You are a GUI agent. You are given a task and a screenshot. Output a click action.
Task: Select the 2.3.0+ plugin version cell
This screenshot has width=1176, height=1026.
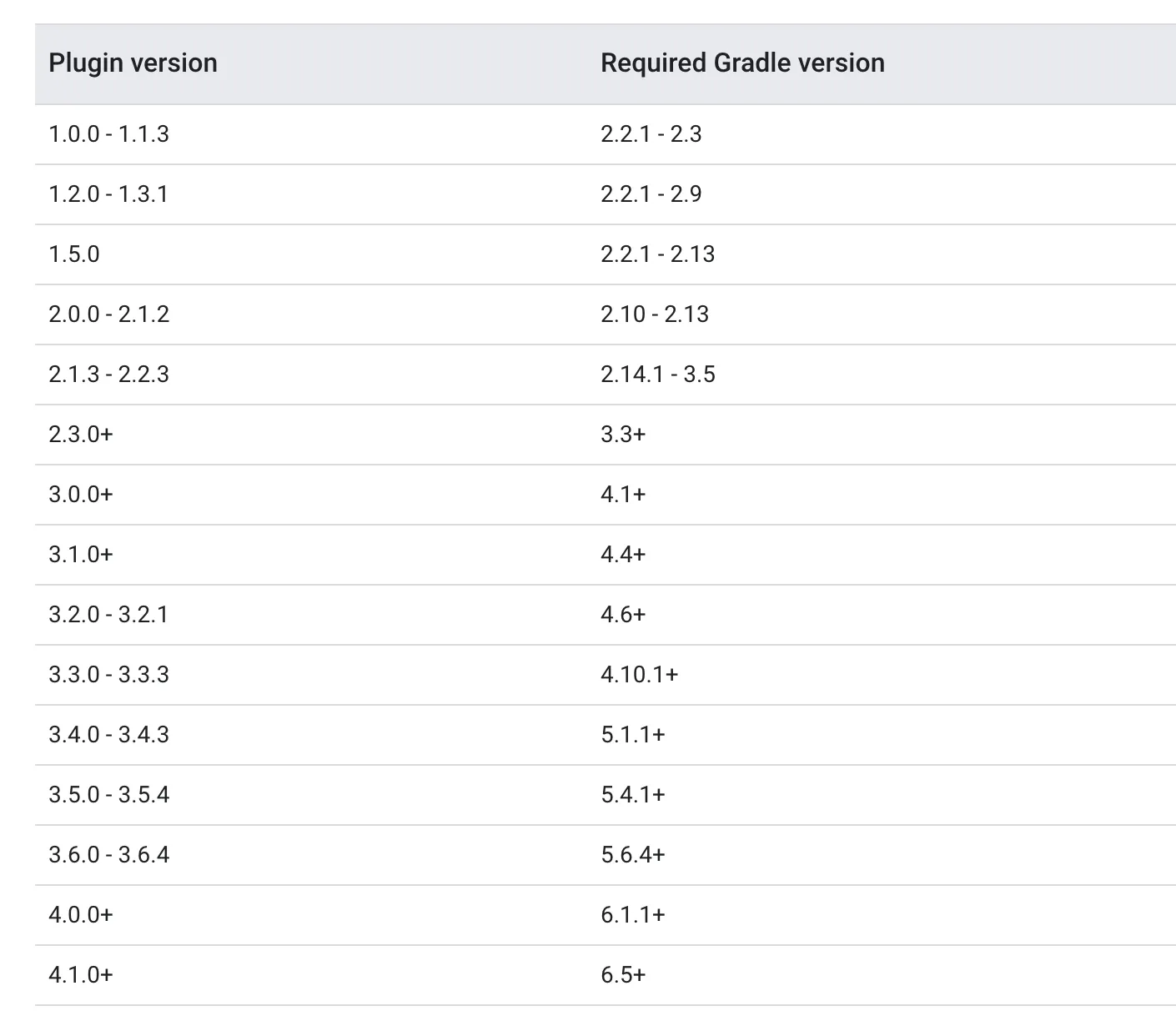pyautogui.click(x=81, y=435)
